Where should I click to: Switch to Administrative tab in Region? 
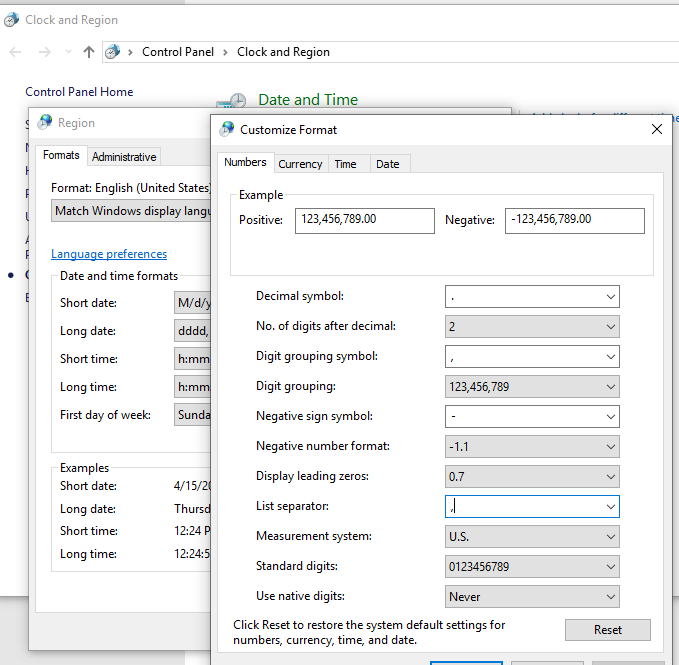click(x=124, y=157)
